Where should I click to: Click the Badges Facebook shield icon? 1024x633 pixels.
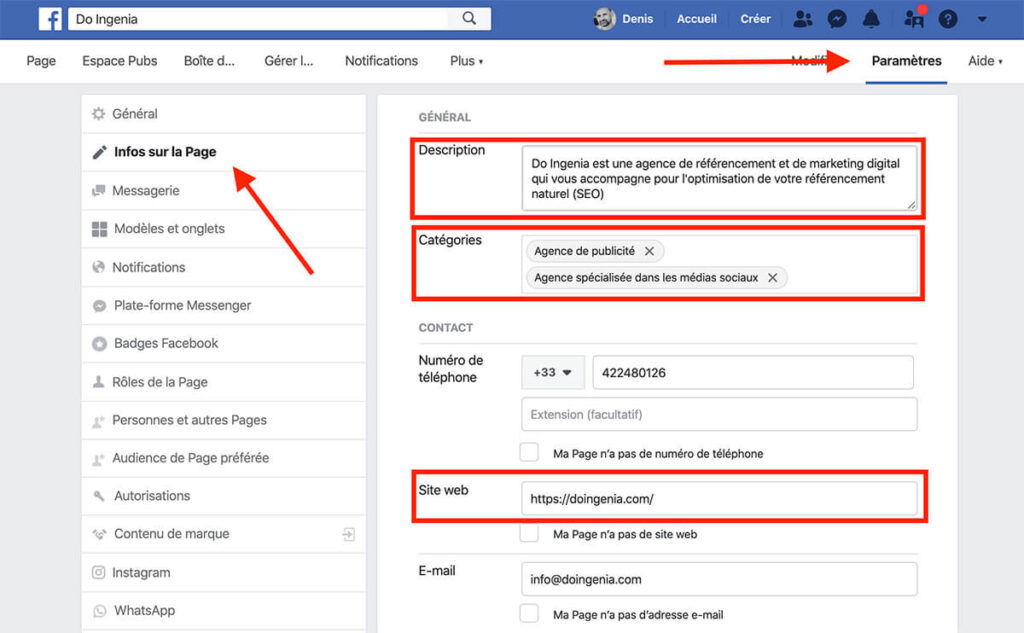(x=98, y=343)
